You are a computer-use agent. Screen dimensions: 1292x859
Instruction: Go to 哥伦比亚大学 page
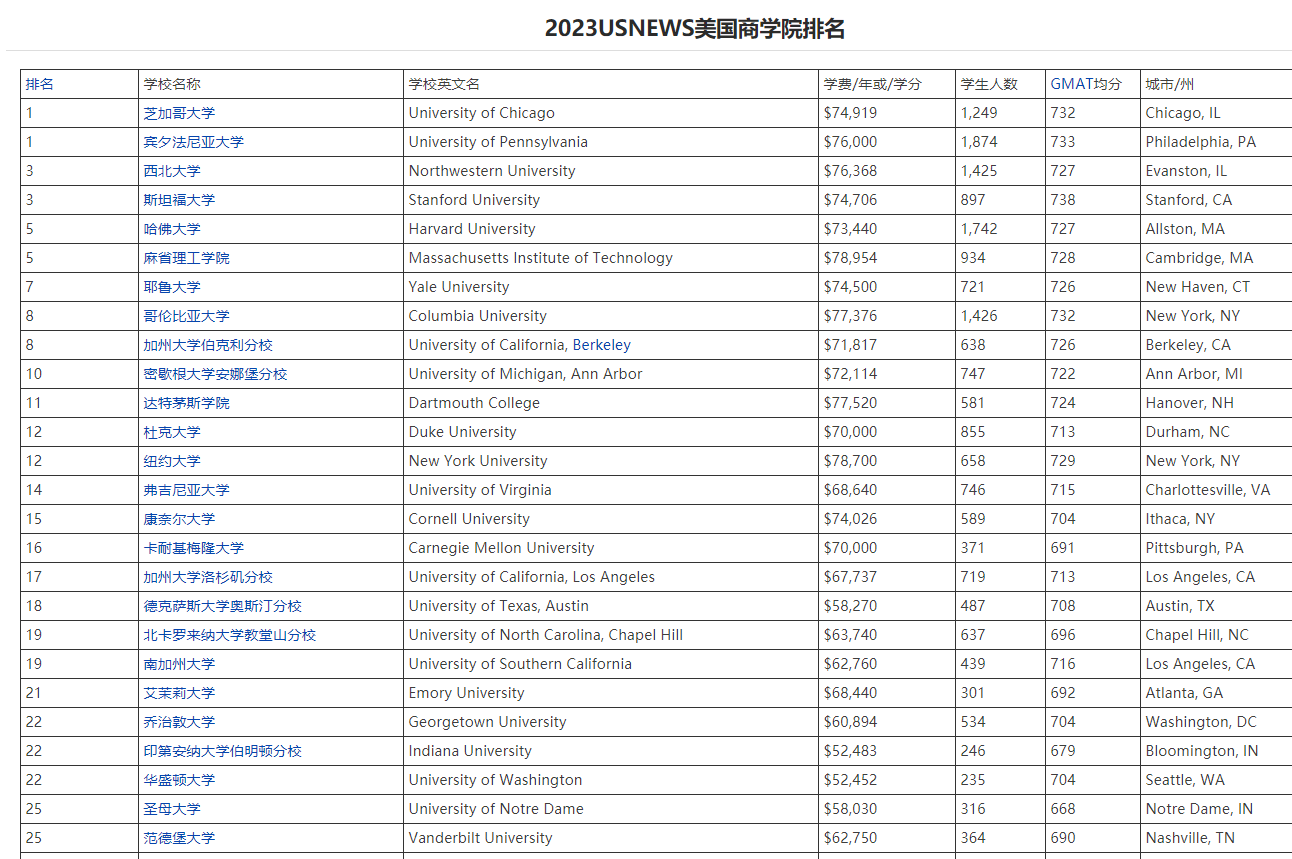(x=186, y=316)
